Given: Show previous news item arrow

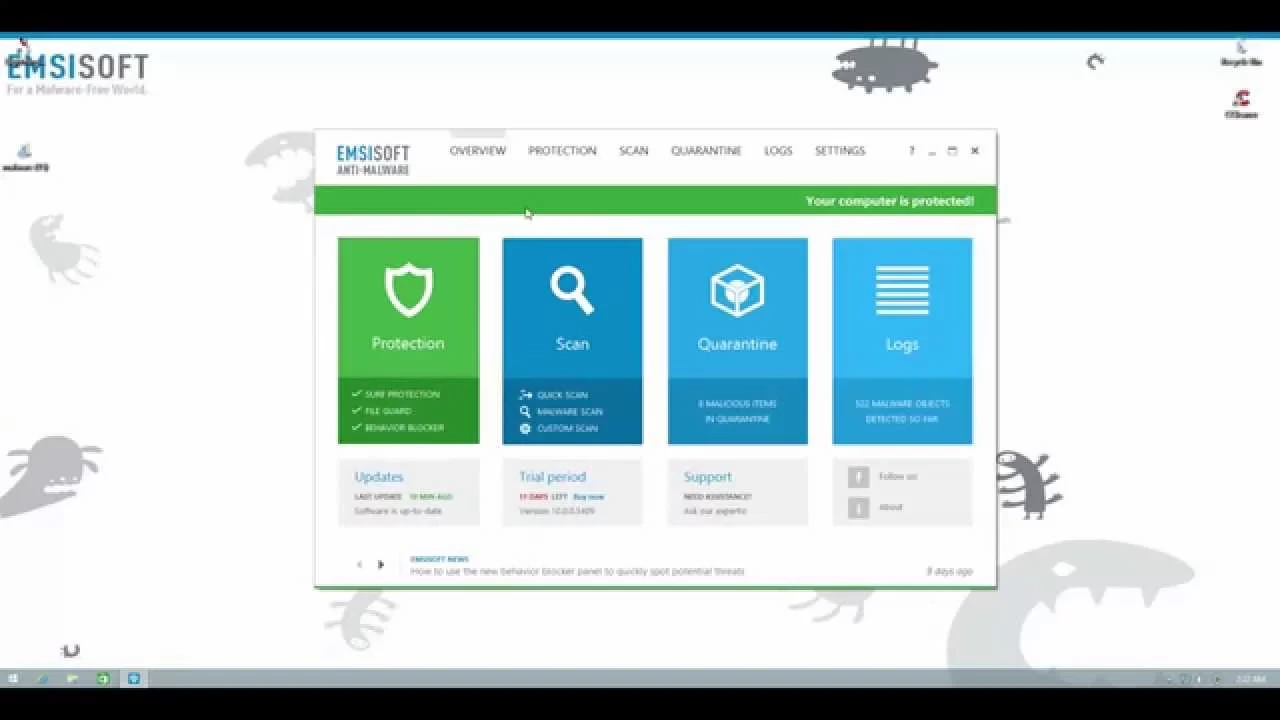Looking at the screenshot, I should click(360, 565).
